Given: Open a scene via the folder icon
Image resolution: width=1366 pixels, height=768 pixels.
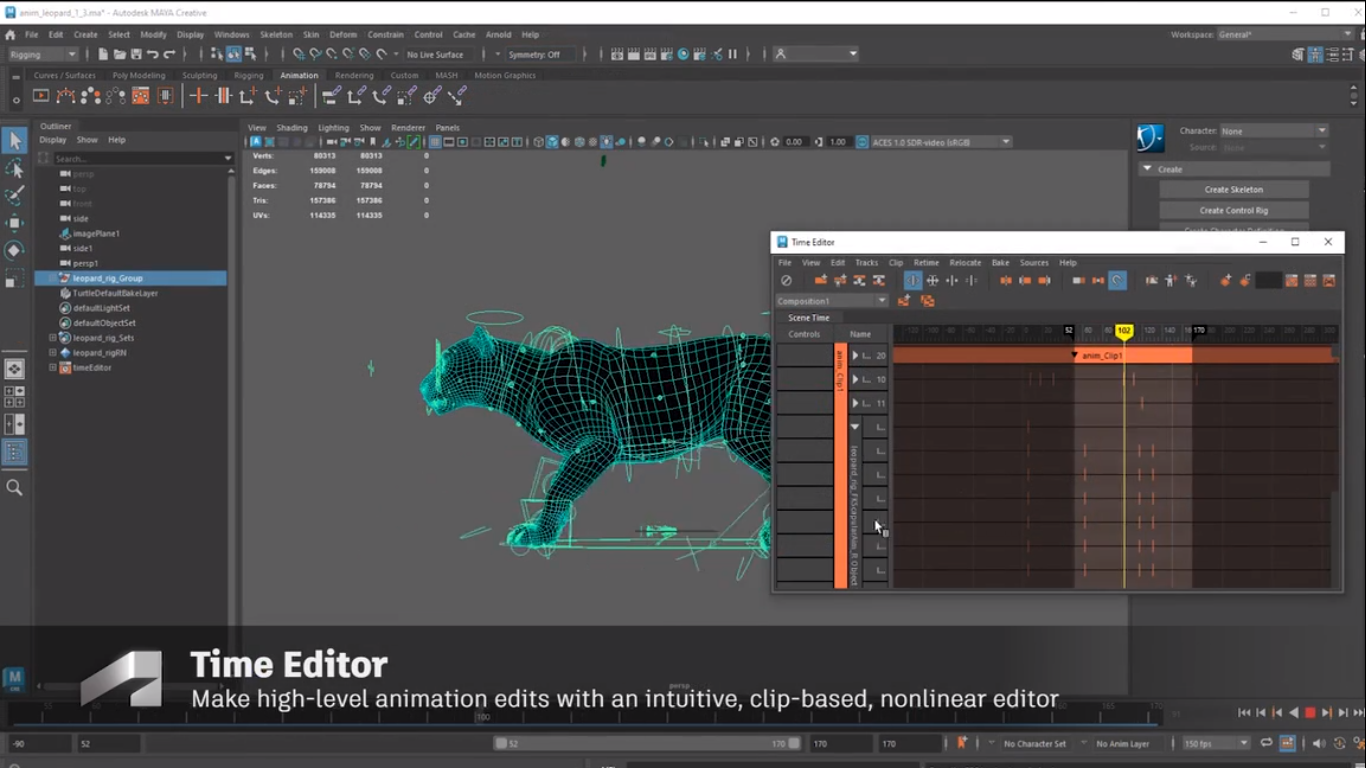Looking at the screenshot, I should [120, 54].
